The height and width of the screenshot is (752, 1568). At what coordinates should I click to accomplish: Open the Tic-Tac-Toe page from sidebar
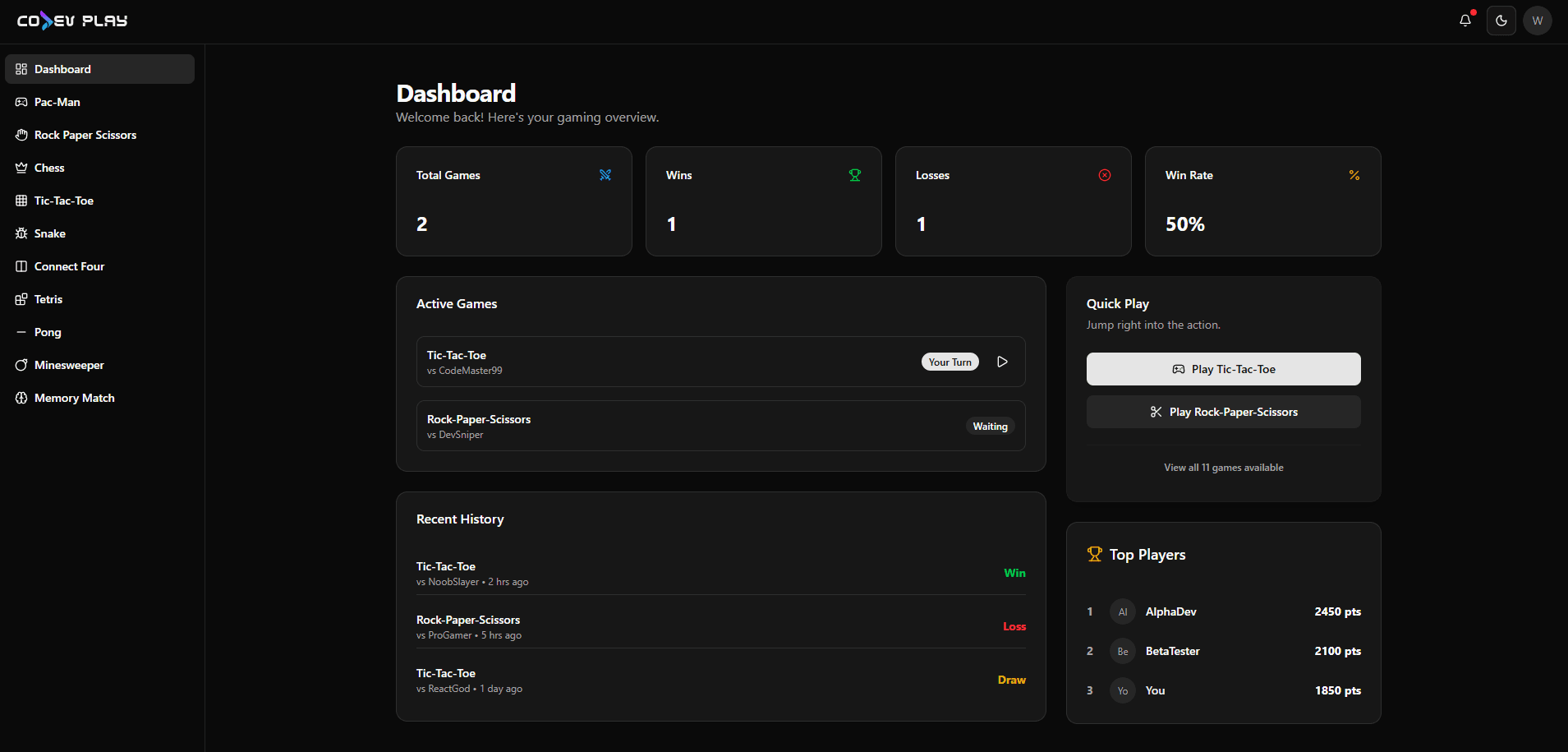coord(99,201)
